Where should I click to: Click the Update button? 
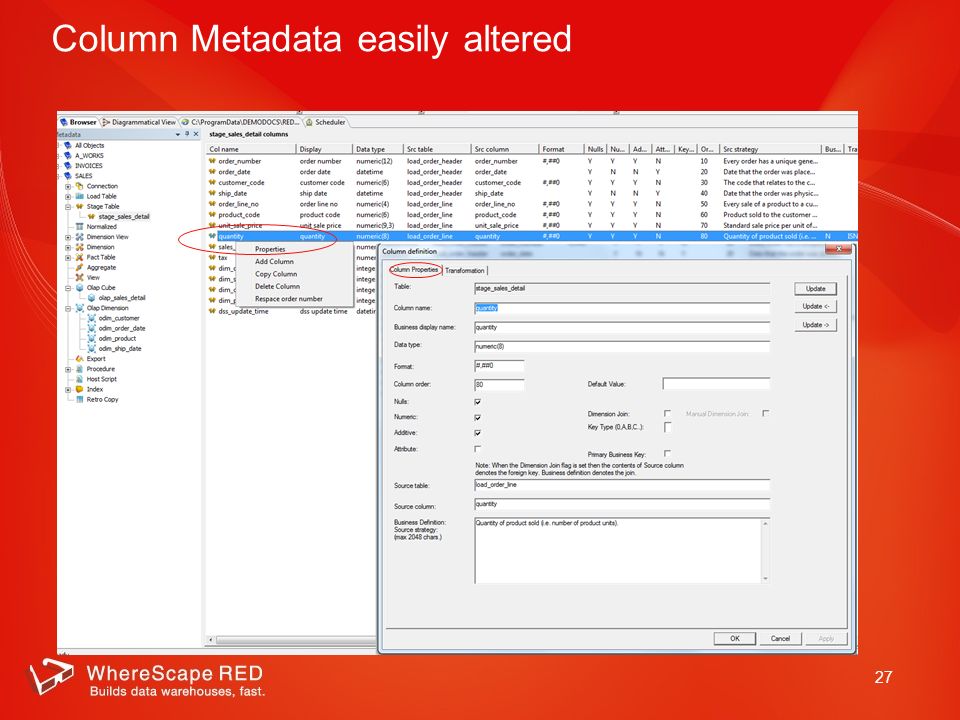(816, 289)
